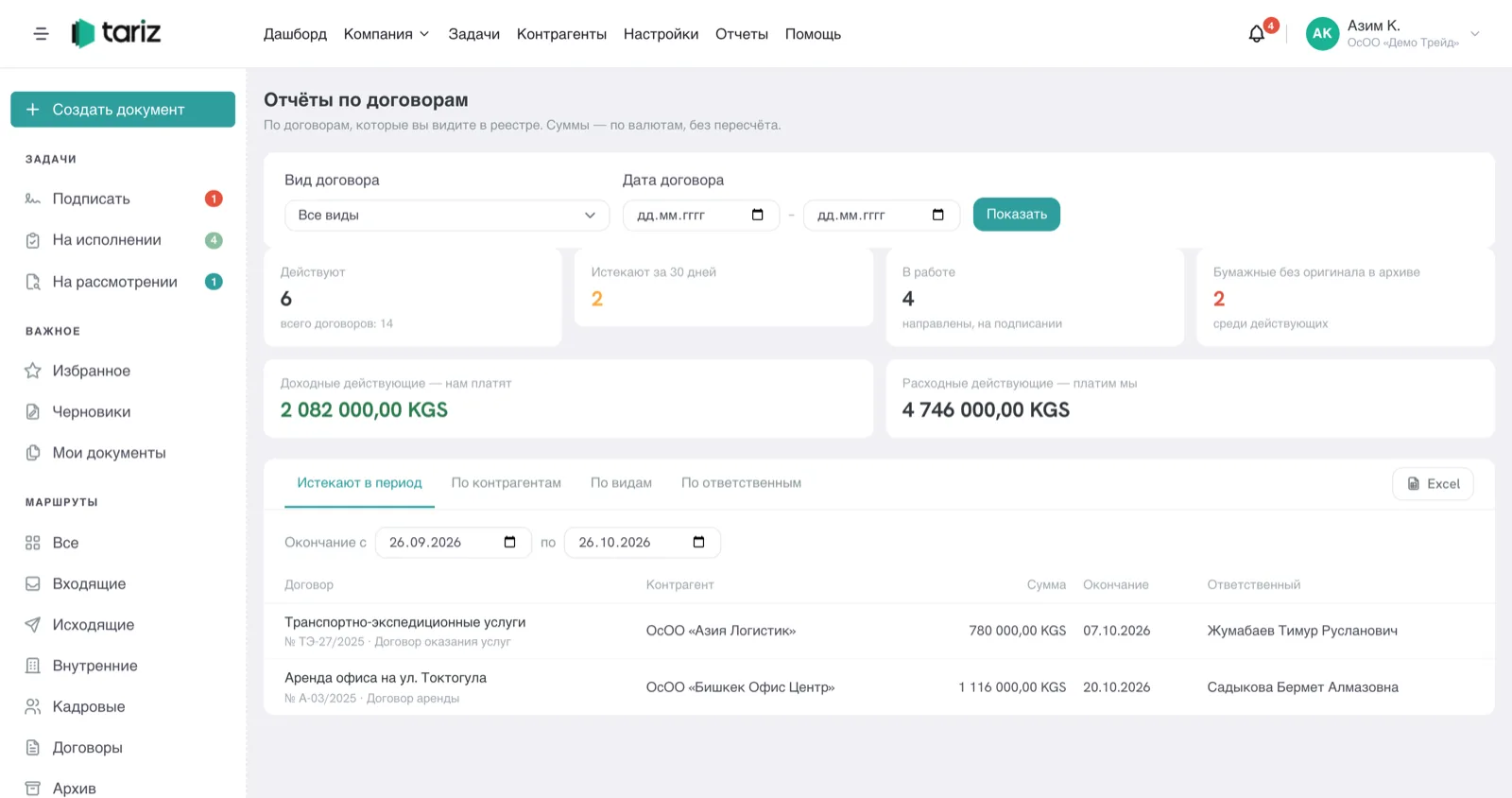Click the grid icon for Все routes
This screenshot has height=798, width=1512.
[33, 543]
